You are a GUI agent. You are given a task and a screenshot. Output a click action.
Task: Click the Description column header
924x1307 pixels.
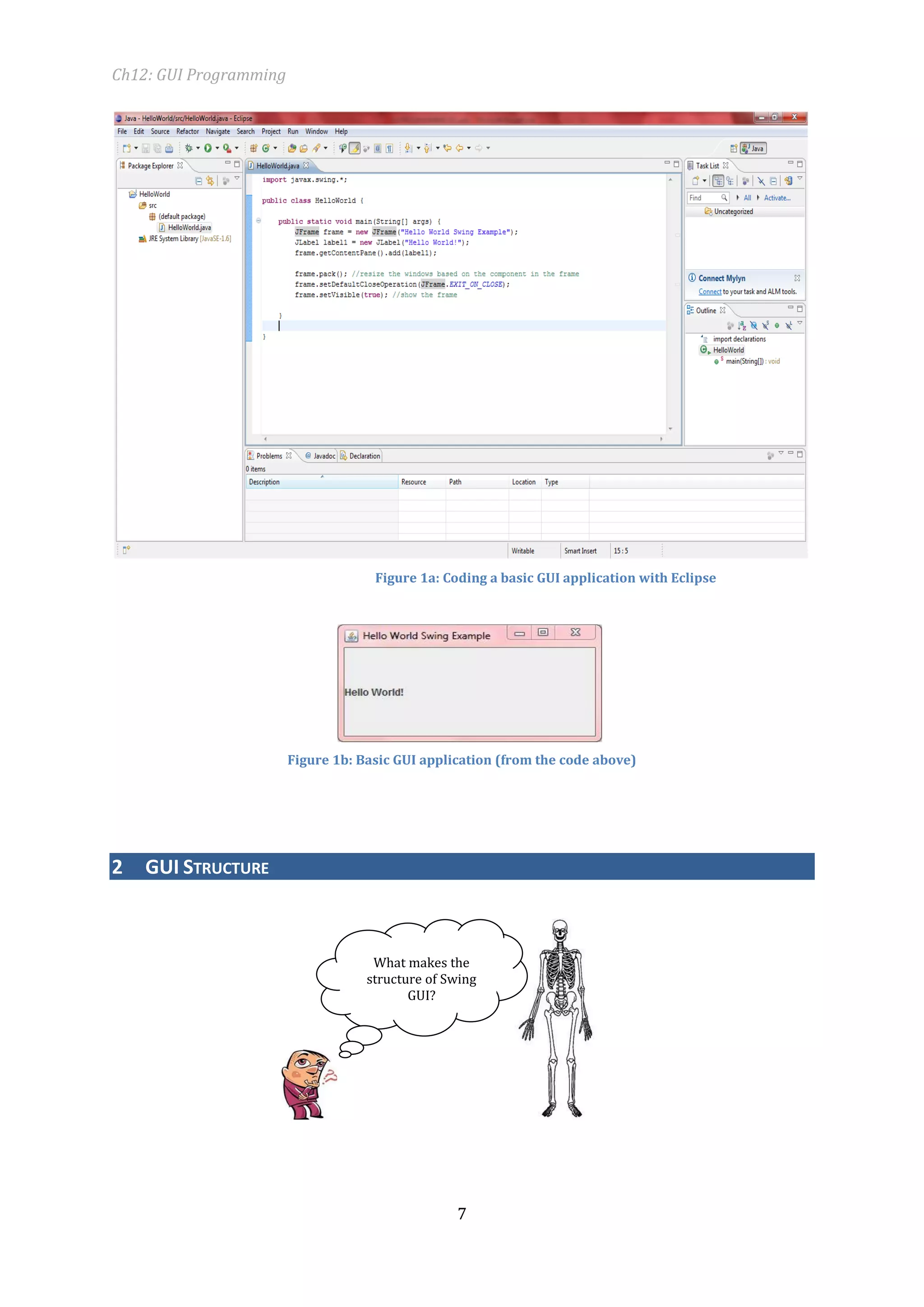point(322,482)
